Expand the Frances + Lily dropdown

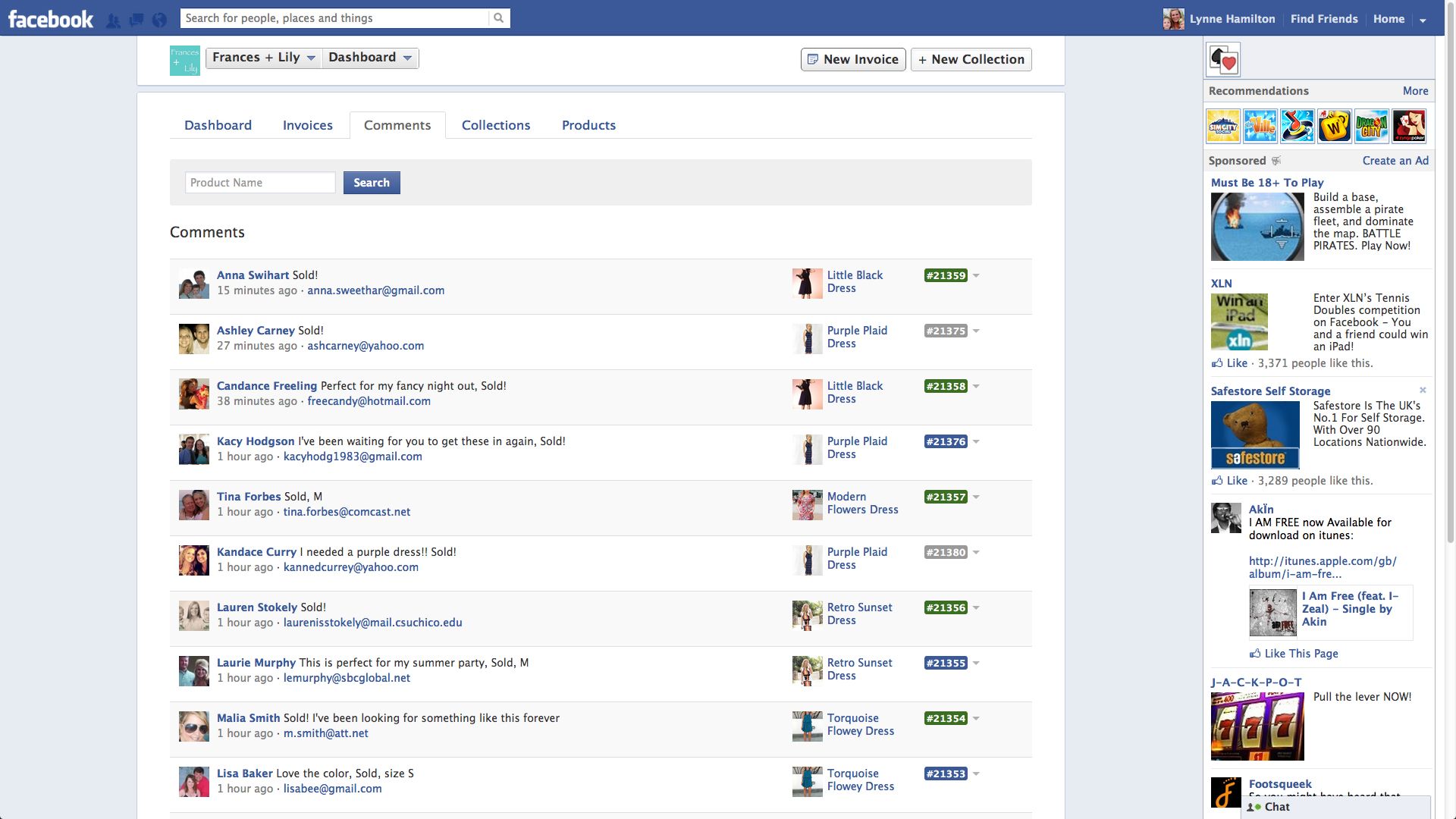pyautogui.click(x=264, y=58)
